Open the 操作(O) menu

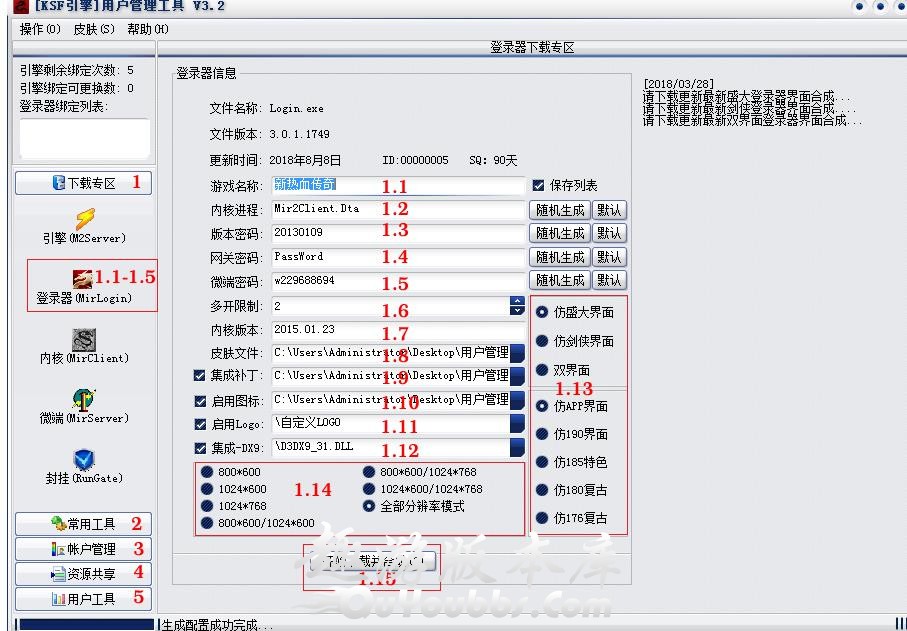40,29
